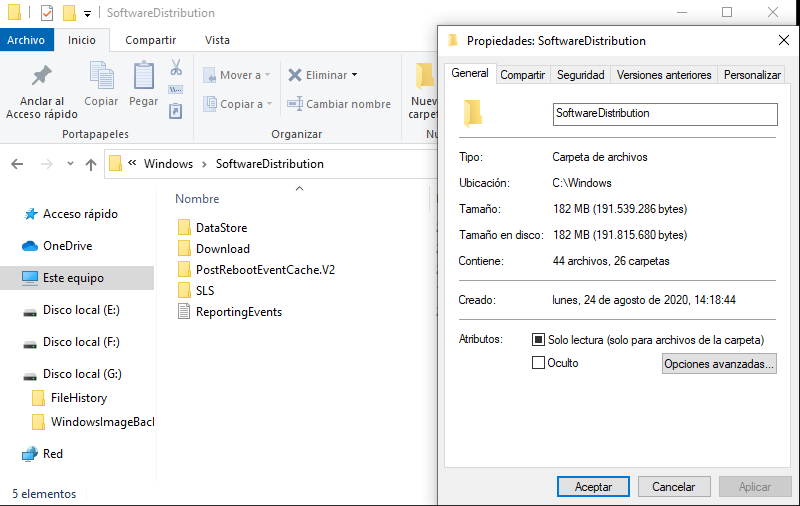
Task: Expand the Eliminar dropdown arrow
Action: click(x=355, y=75)
